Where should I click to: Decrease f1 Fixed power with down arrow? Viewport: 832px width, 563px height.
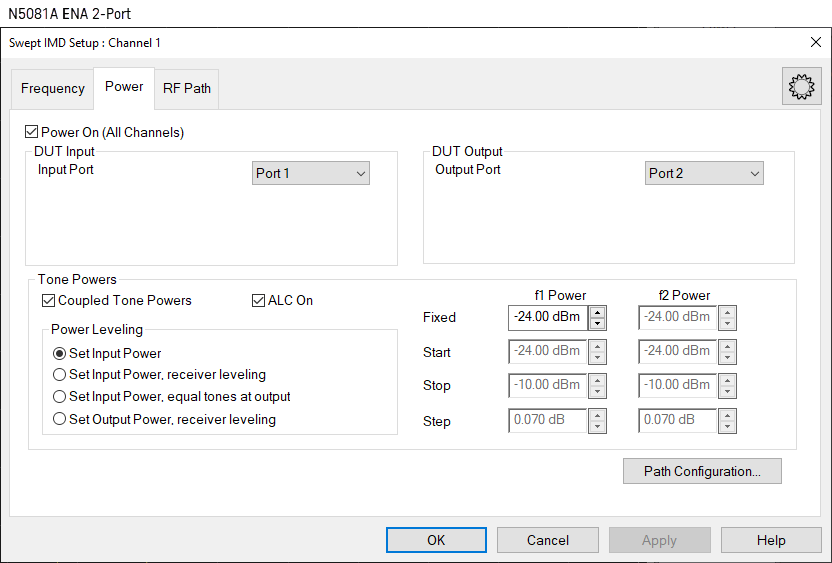point(597,324)
